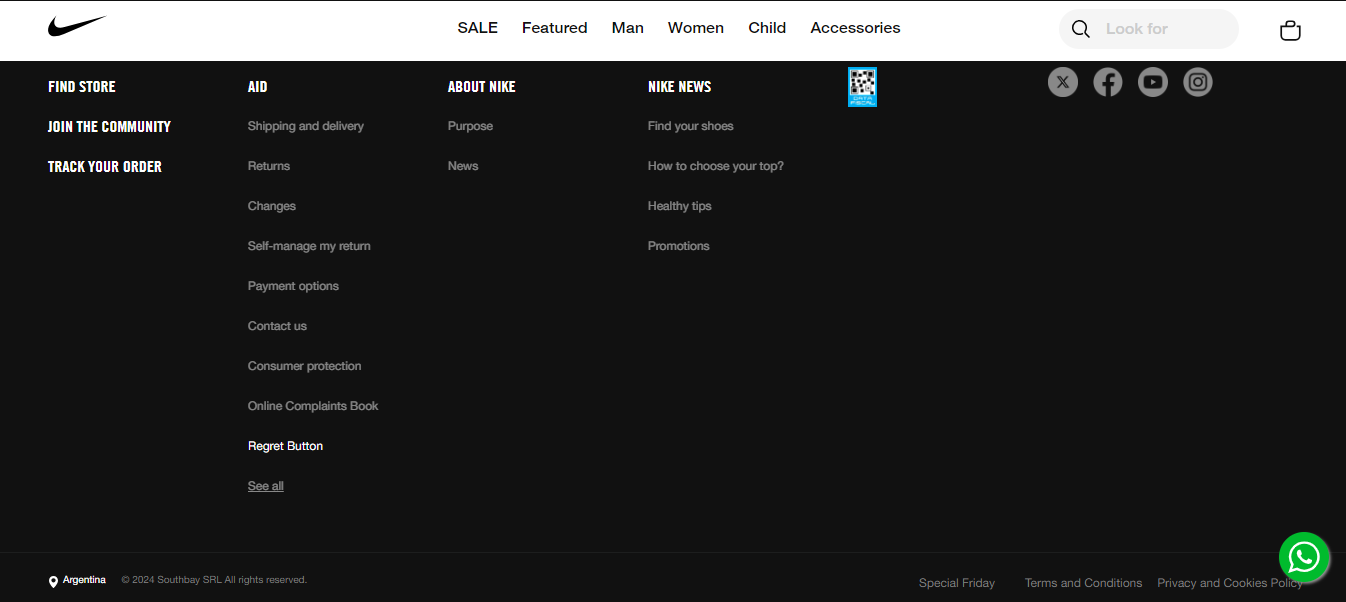Click the Regret Button link
Screen dimensions: 1346x602
(285, 446)
